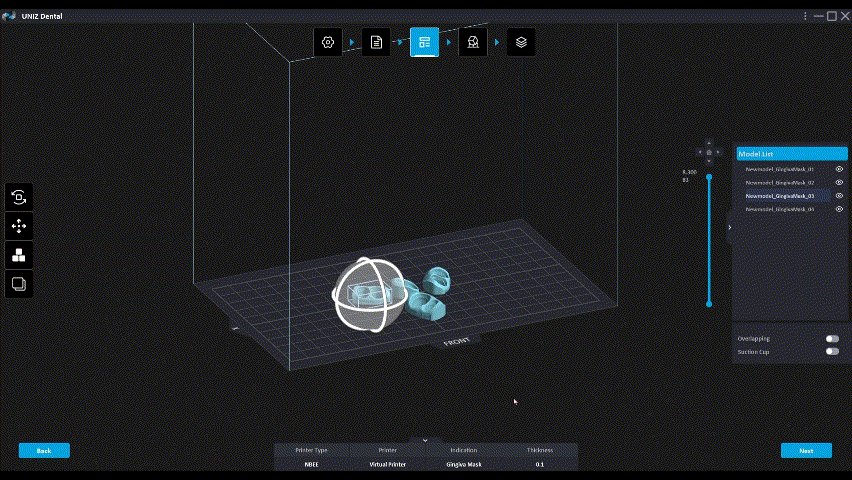The width and height of the screenshot is (852, 480).
Task: Click the Next button
Action: click(x=806, y=451)
